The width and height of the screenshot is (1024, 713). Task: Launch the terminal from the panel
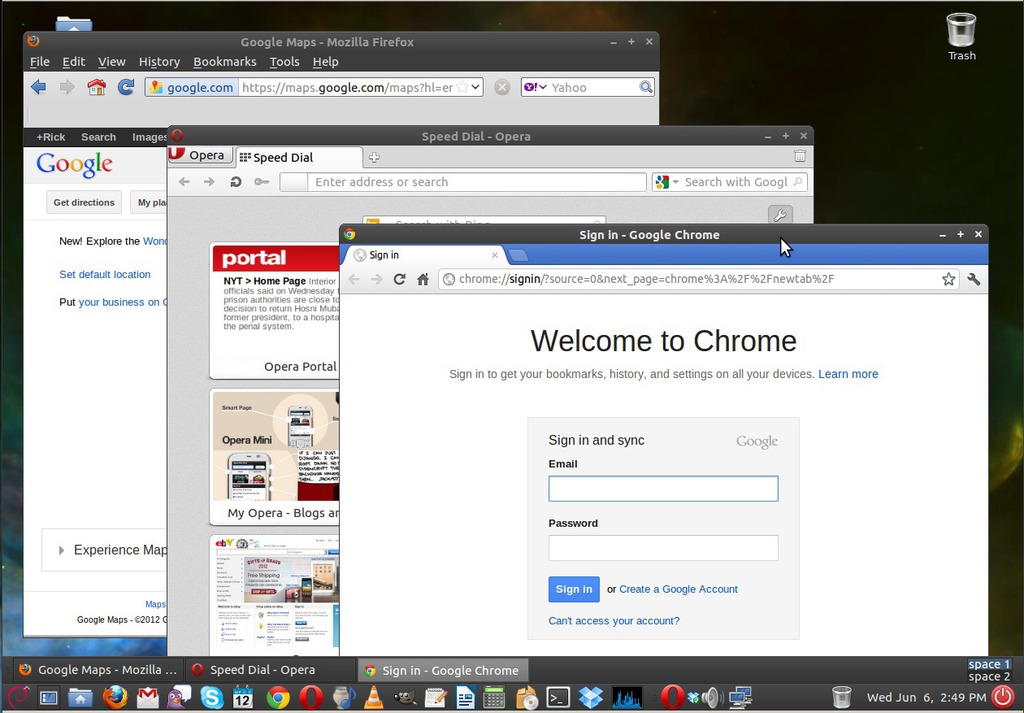pos(558,697)
